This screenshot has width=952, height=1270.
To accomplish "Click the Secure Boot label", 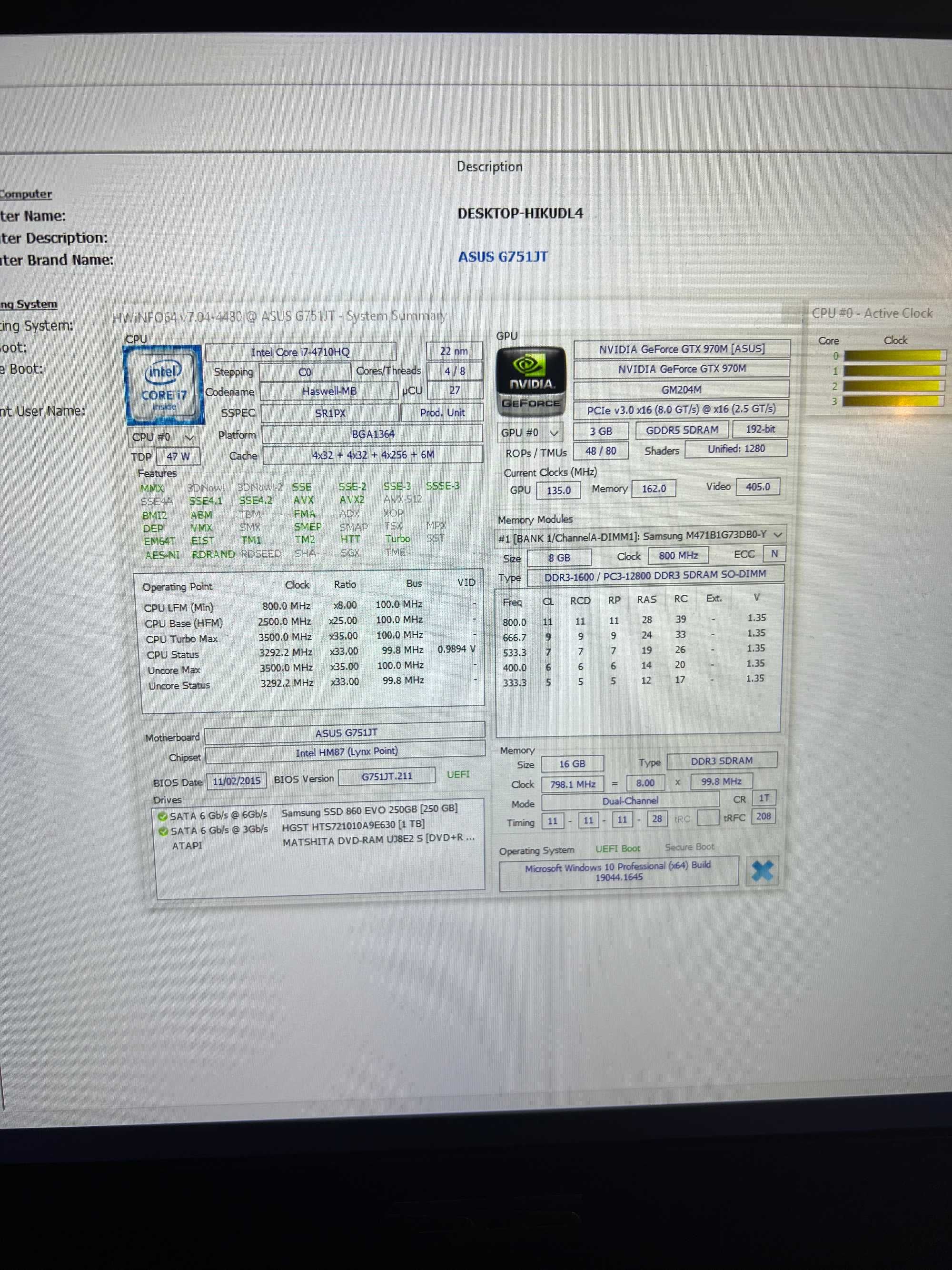I will coord(689,848).
